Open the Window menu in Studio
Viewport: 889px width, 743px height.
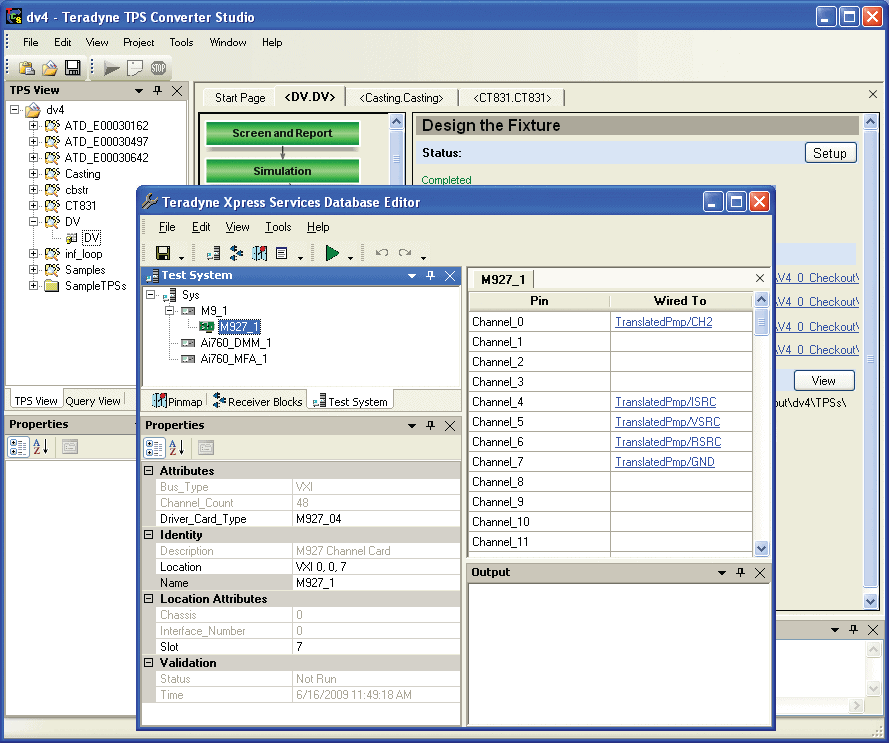(228, 43)
